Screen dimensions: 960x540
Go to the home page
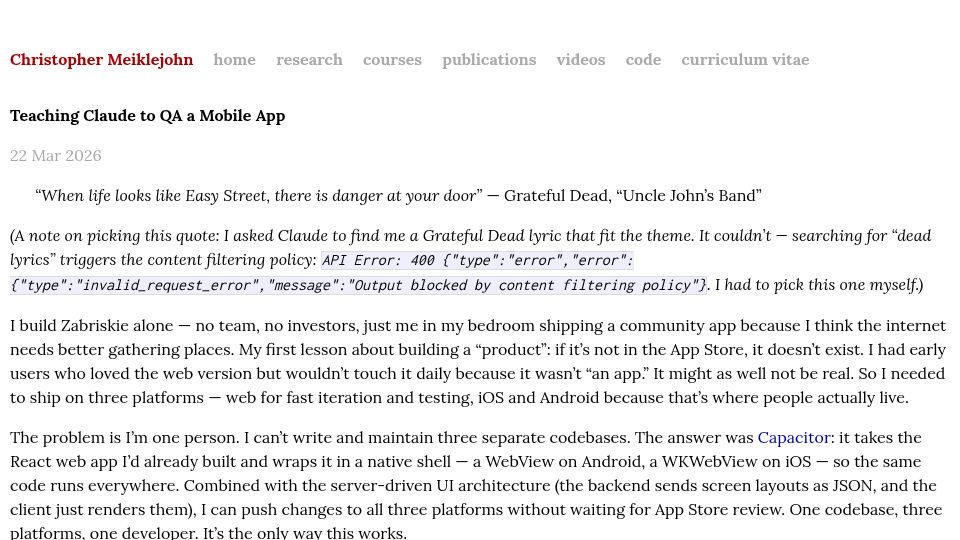234,59
